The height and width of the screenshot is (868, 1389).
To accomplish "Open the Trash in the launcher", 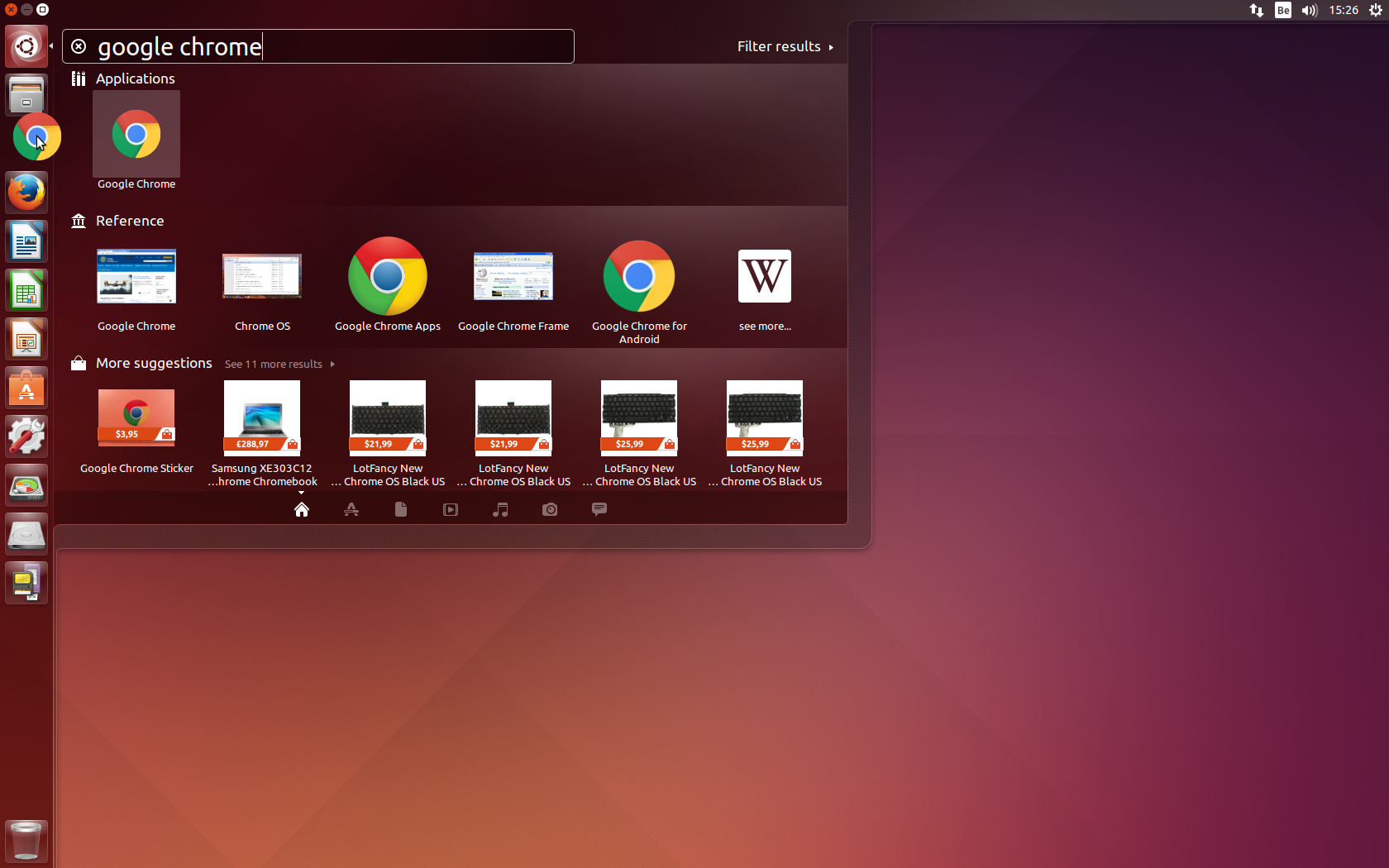I will [26, 842].
